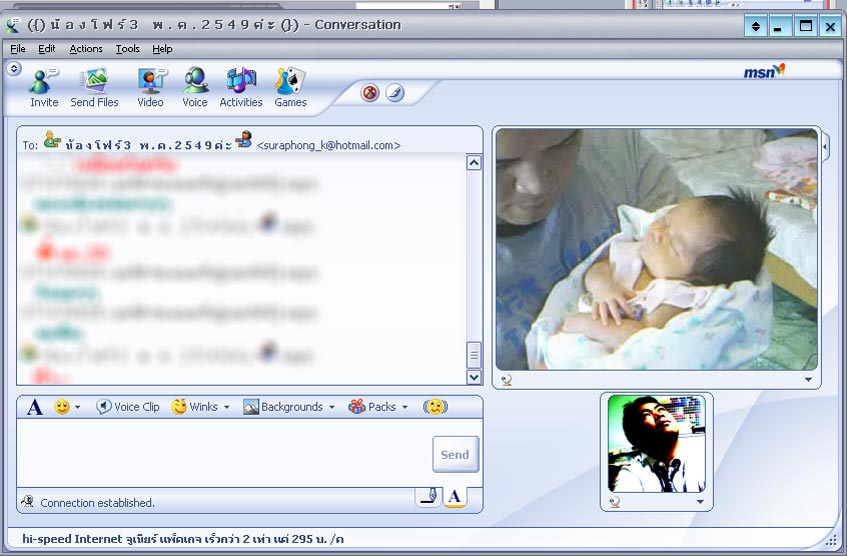
Task: Click the Invite contact icon
Action: point(44,84)
